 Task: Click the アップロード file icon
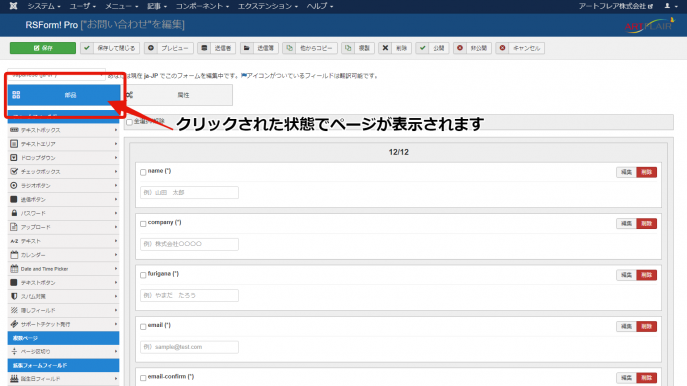point(14,227)
